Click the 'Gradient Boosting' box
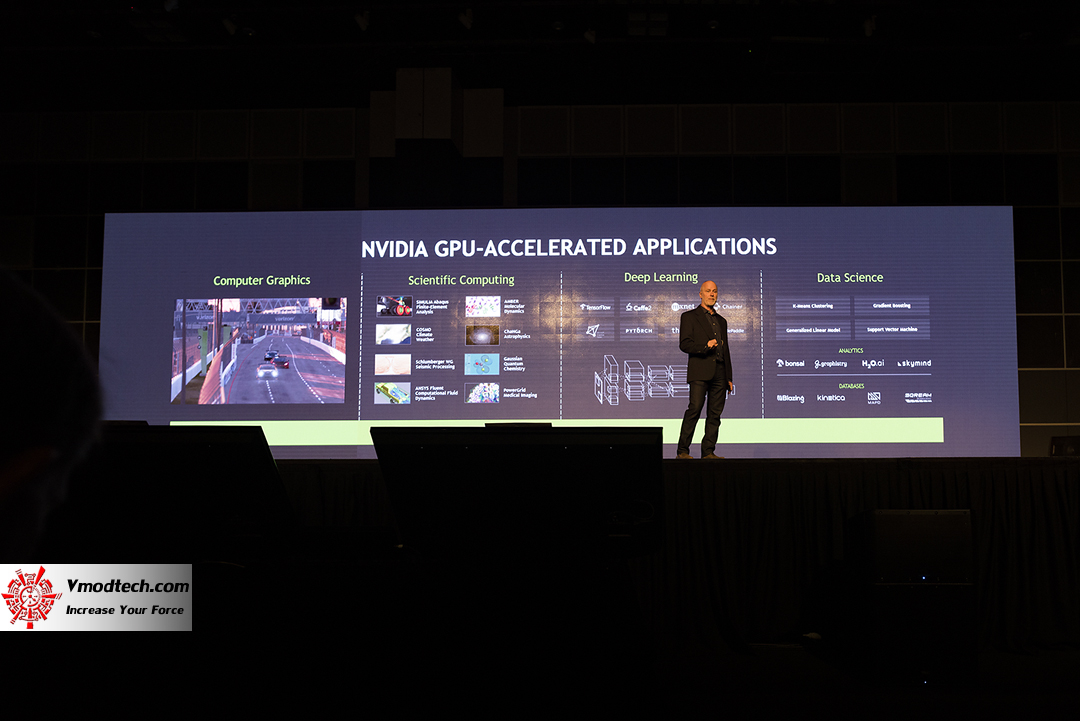1080x721 pixels. pyautogui.click(x=892, y=306)
